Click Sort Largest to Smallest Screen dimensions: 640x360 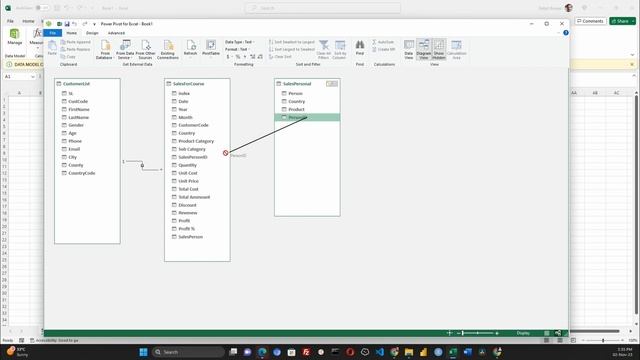291,49
